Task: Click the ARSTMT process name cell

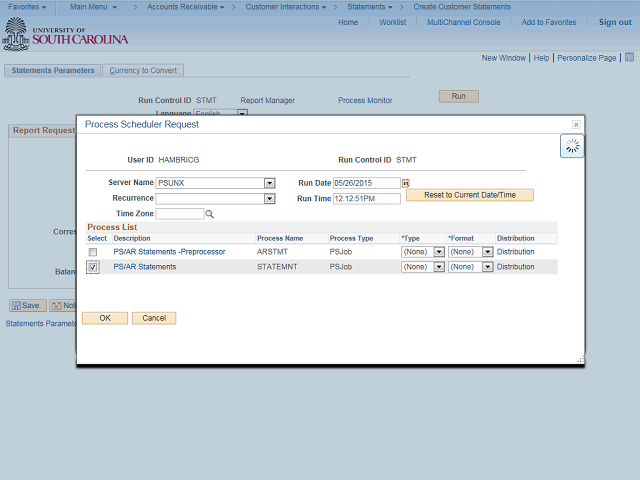Action: [x=272, y=252]
